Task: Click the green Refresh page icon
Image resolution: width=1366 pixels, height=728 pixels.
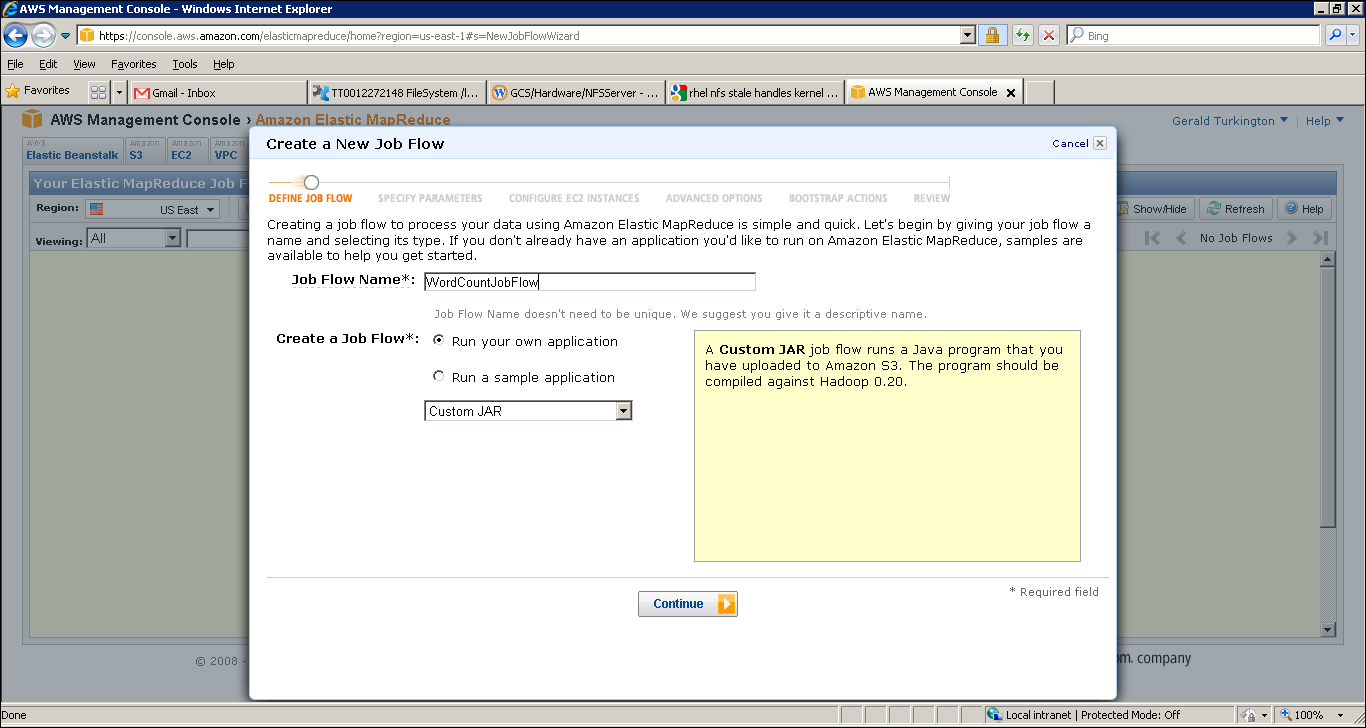Action: (x=1022, y=35)
